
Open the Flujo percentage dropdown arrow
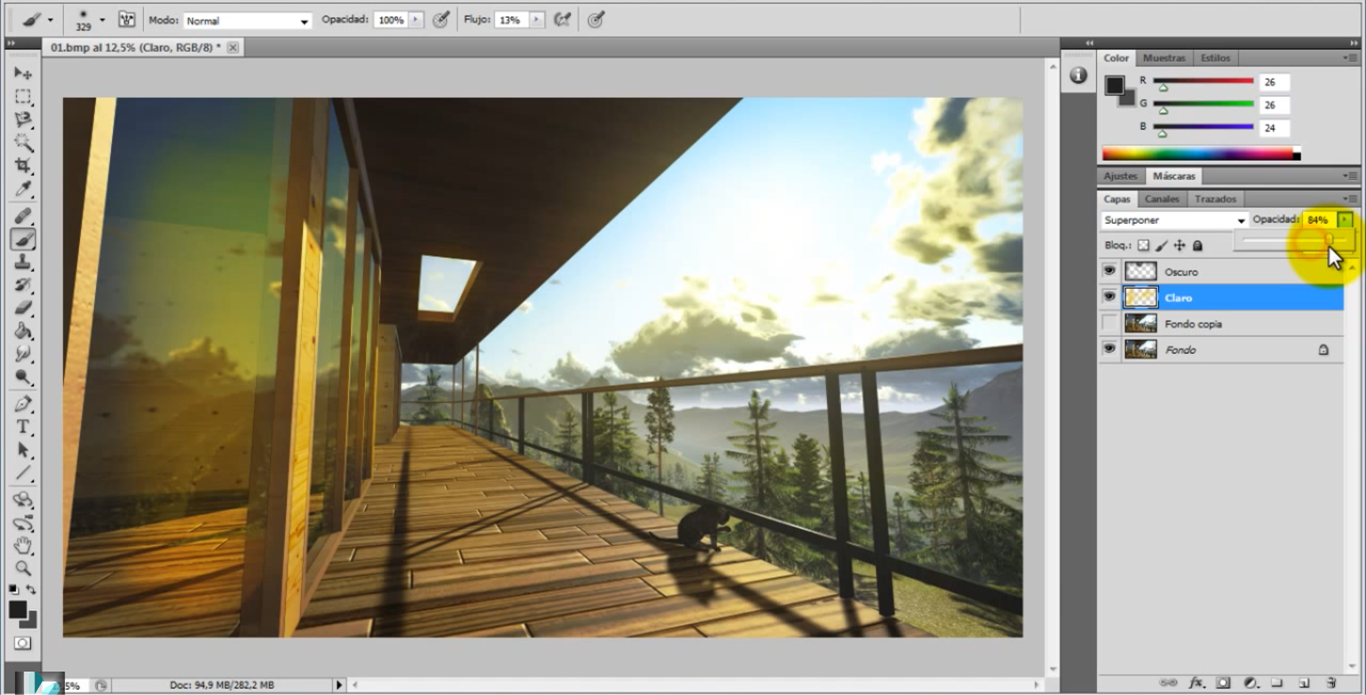coord(536,19)
